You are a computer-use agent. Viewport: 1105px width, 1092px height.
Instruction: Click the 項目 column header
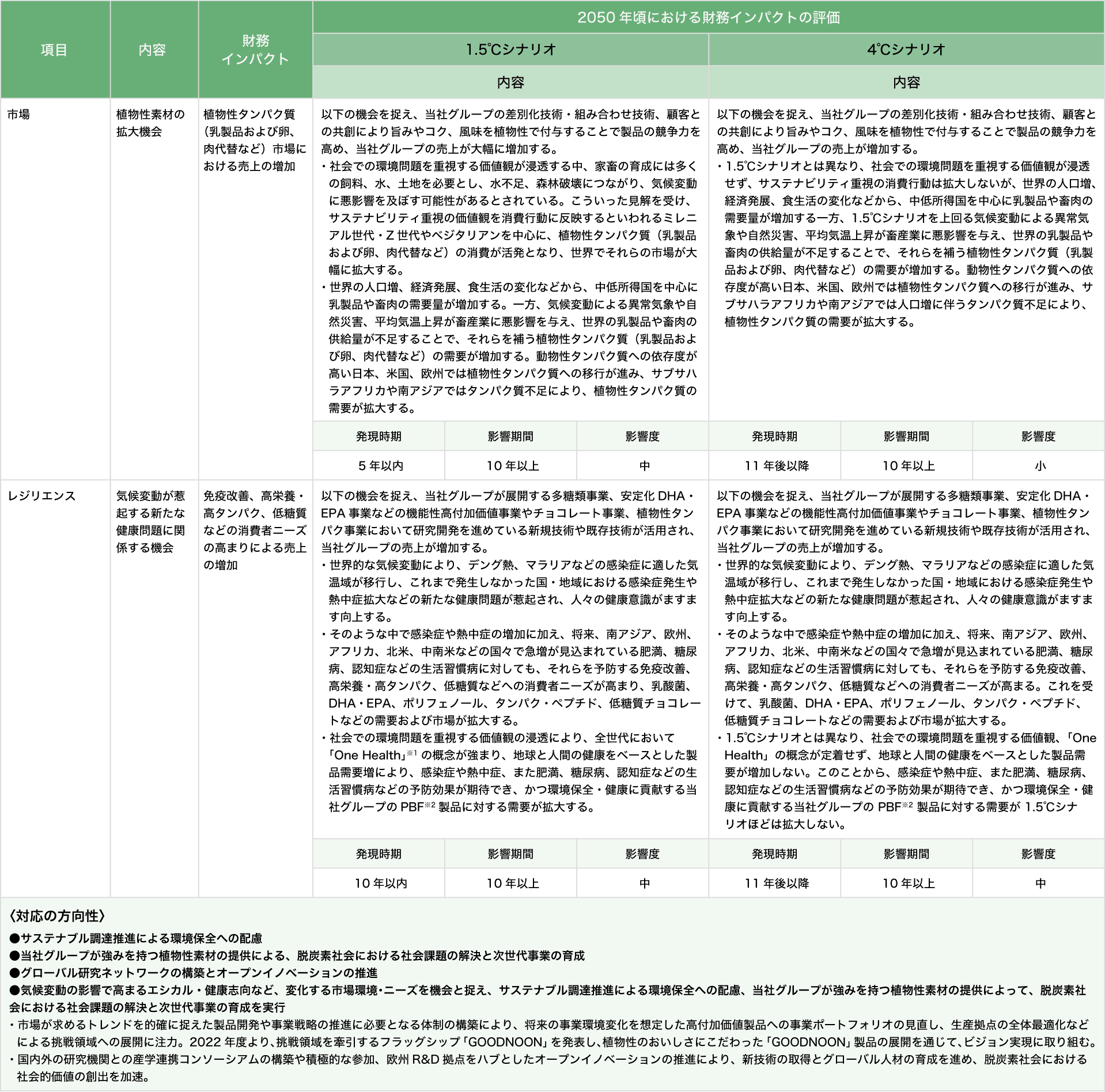coord(54,50)
